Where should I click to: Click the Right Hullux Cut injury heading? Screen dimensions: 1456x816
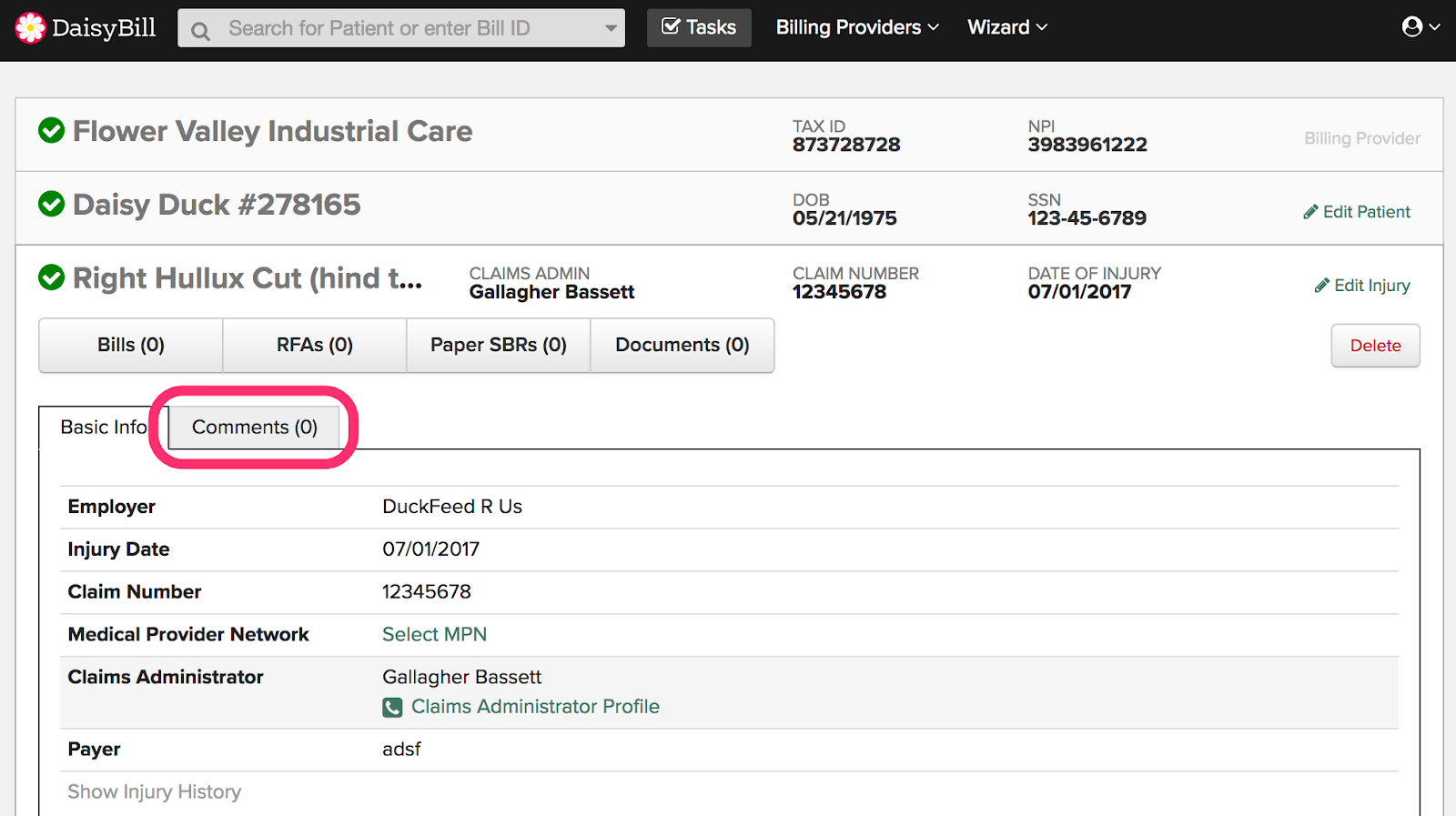pyautogui.click(x=248, y=278)
